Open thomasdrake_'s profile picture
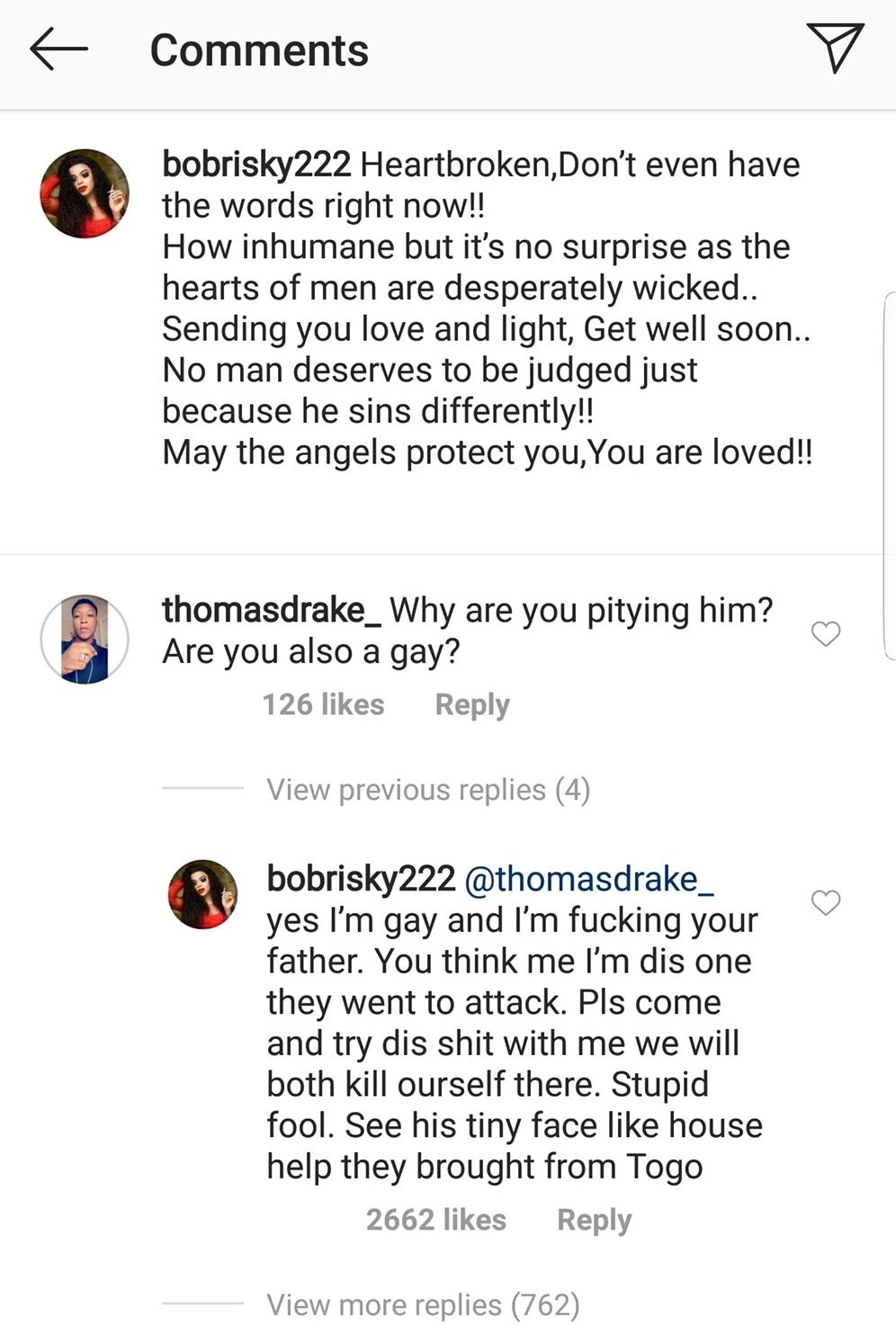The width and height of the screenshot is (896, 1325). [x=85, y=639]
